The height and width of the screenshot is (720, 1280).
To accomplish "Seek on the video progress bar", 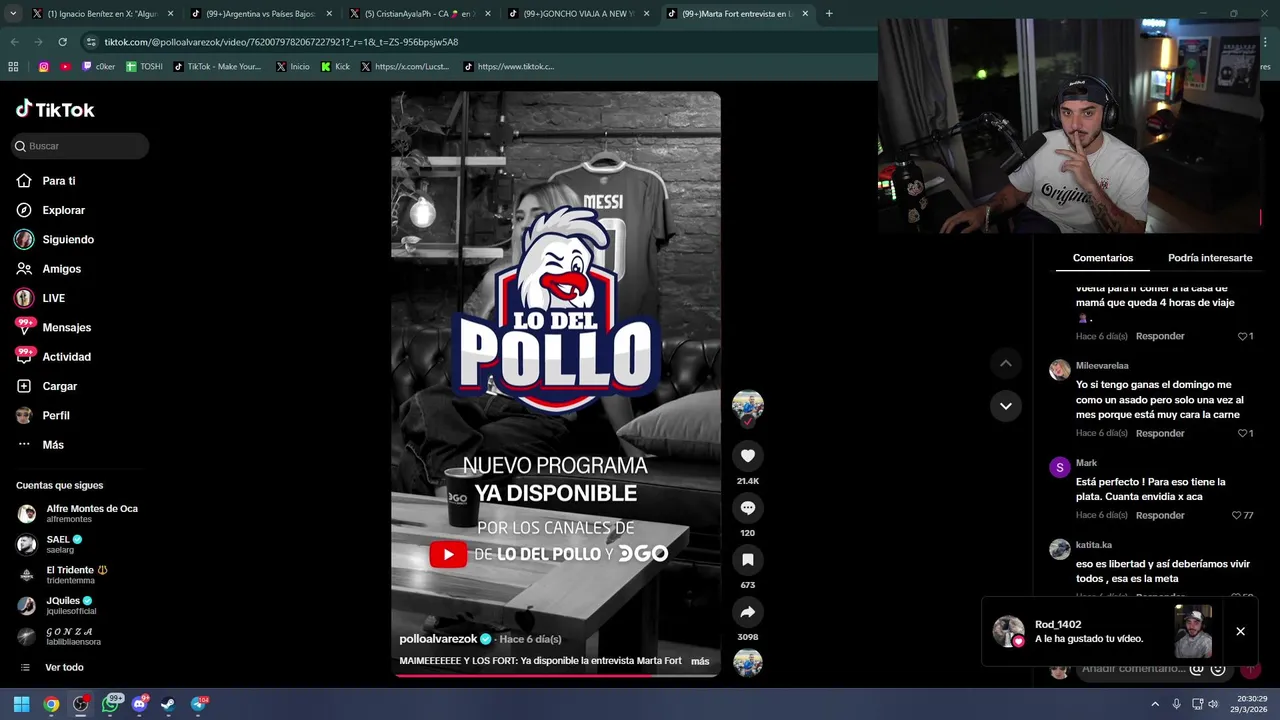I will point(555,675).
